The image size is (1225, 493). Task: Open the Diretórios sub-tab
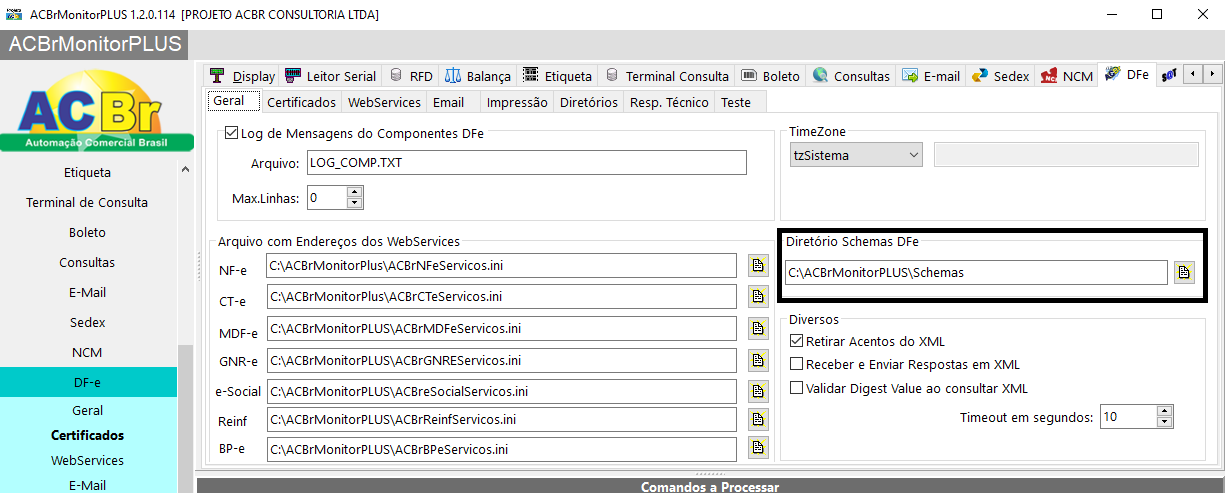tap(589, 102)
